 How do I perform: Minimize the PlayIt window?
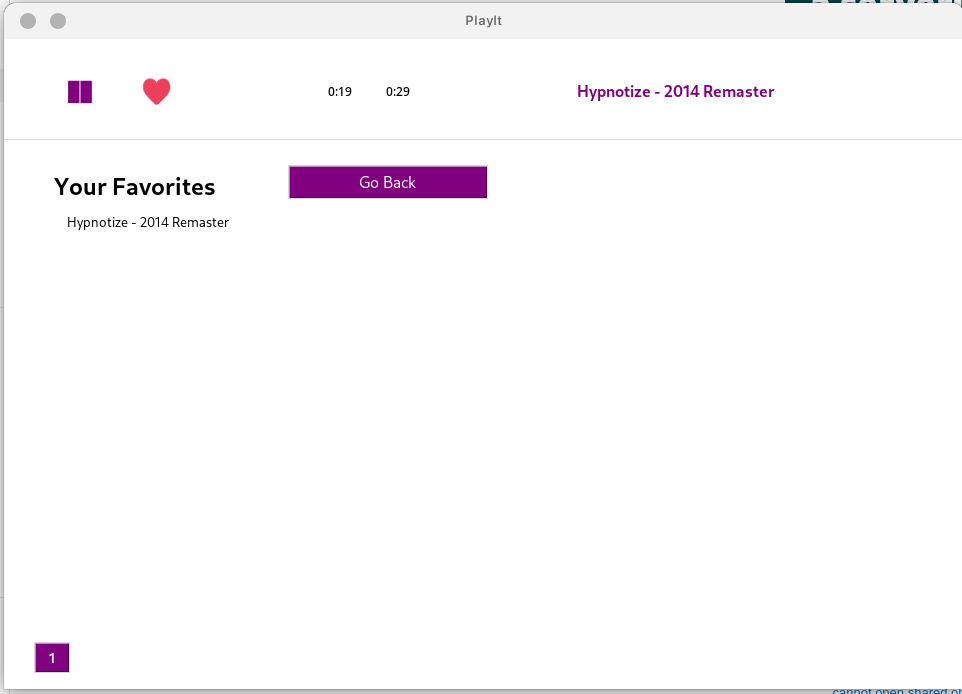pos(57,20)
